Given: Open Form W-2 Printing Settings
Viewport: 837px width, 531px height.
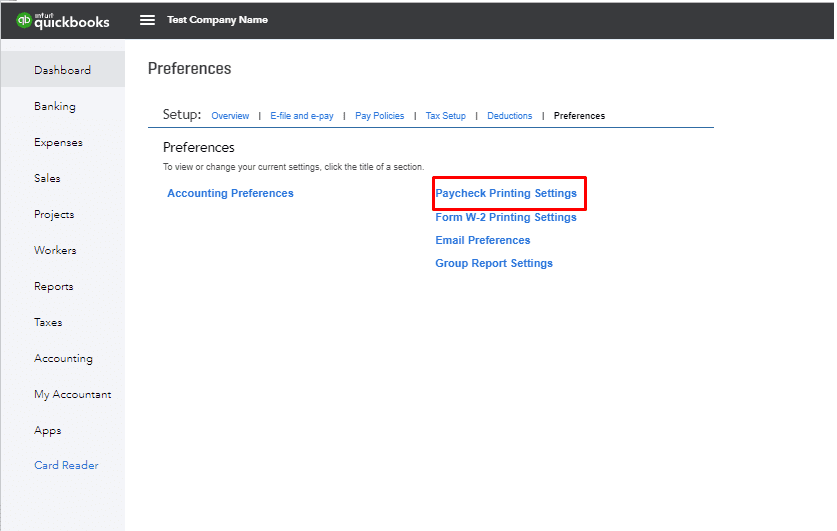Looking at the screenshot, I should pos(506,217).
